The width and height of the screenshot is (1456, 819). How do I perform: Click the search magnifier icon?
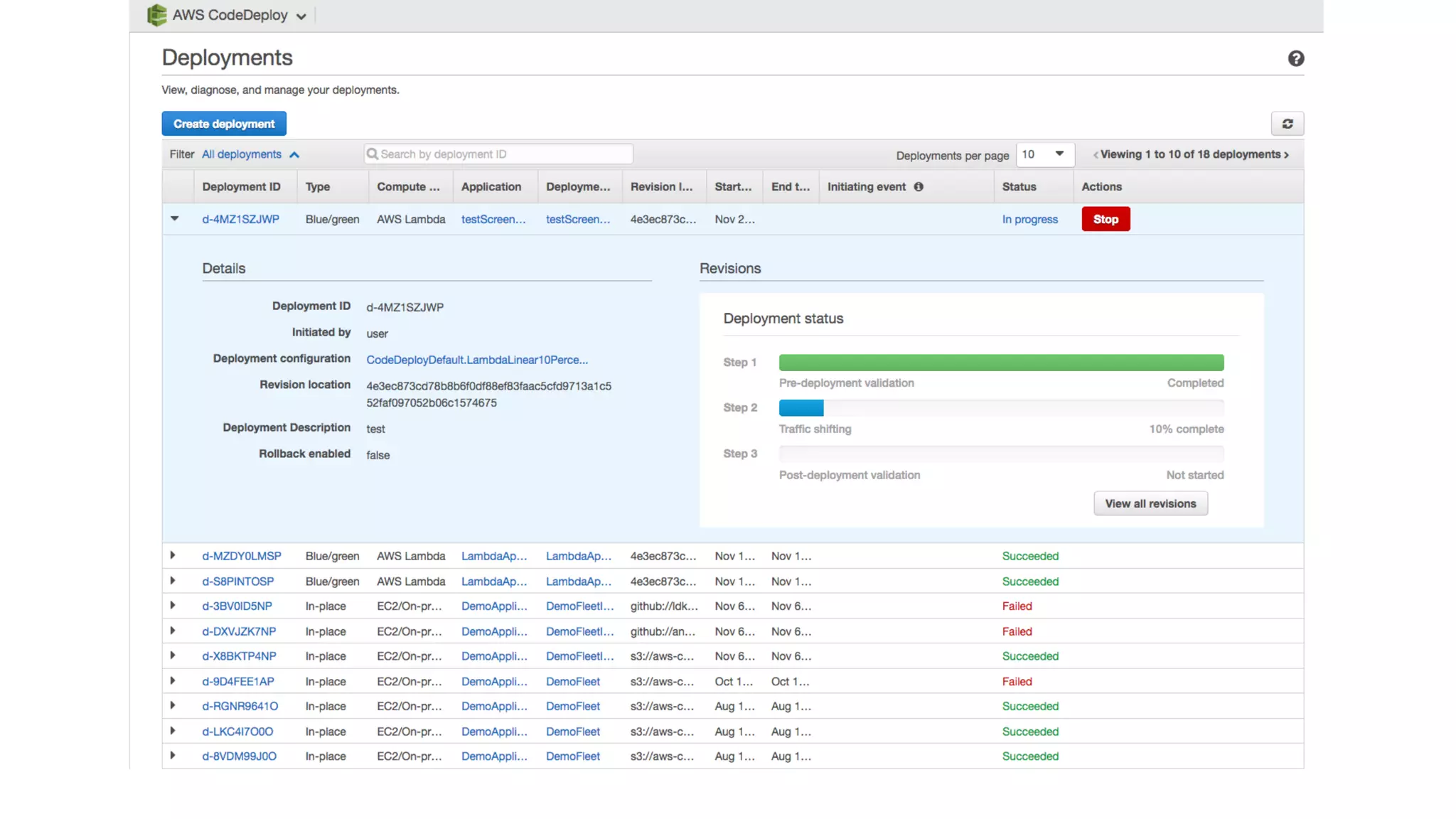pyautogui.click(x=373, y=154)
